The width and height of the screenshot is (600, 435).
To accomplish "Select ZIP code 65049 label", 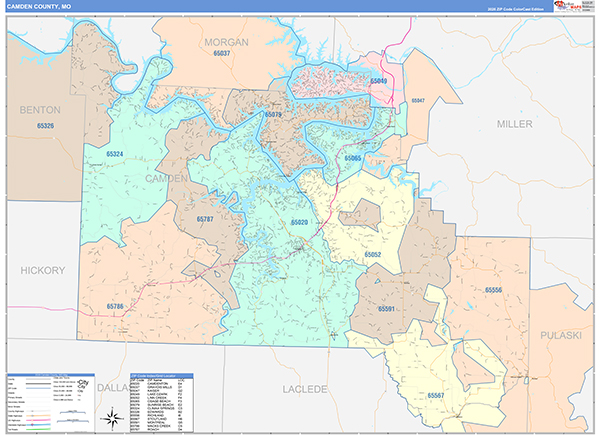I will pos(378,81).
